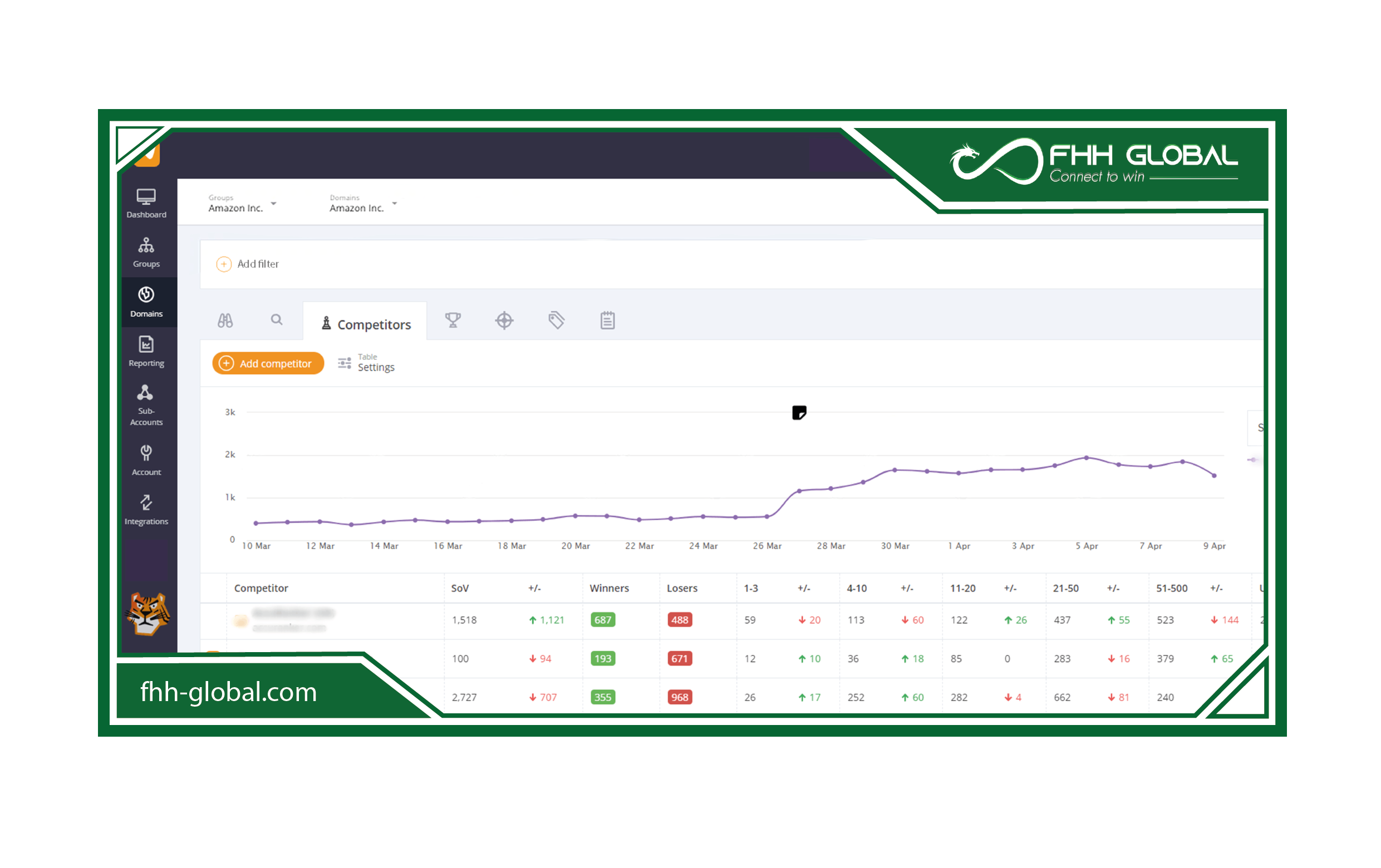Click the Add competitor button
The height and width of the screenshot is (868, 1381).
(x=267, y=363)
